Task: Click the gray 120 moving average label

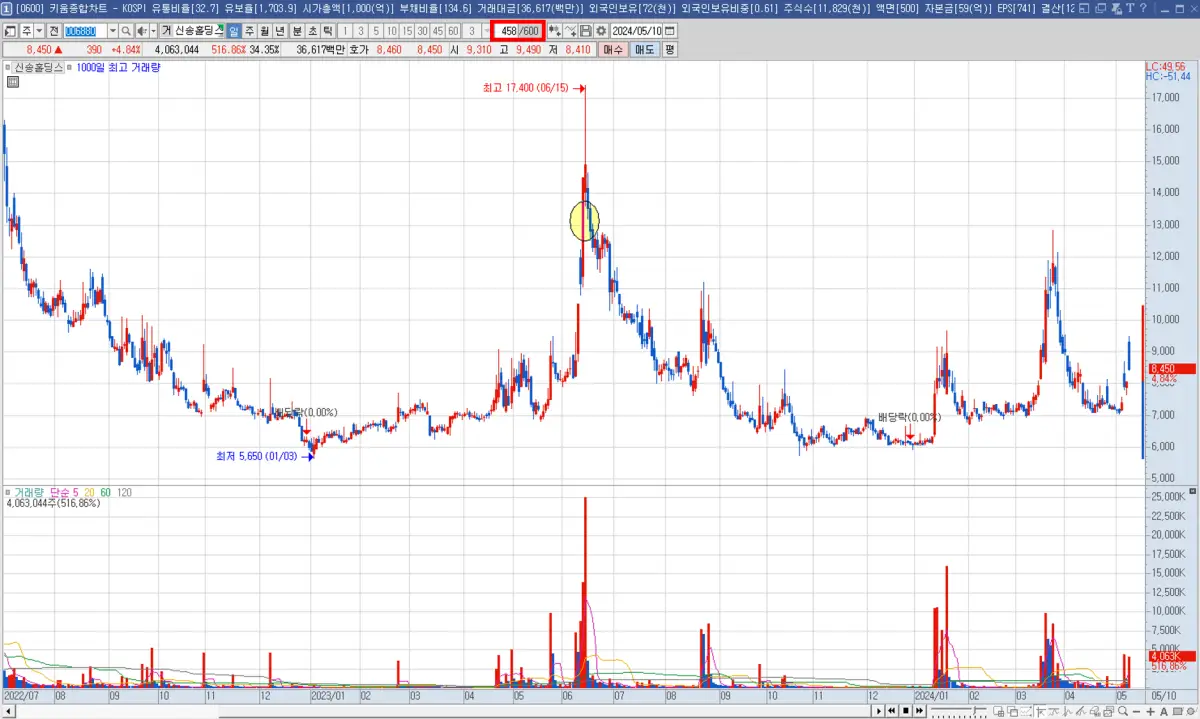Action: pos(125,493)
